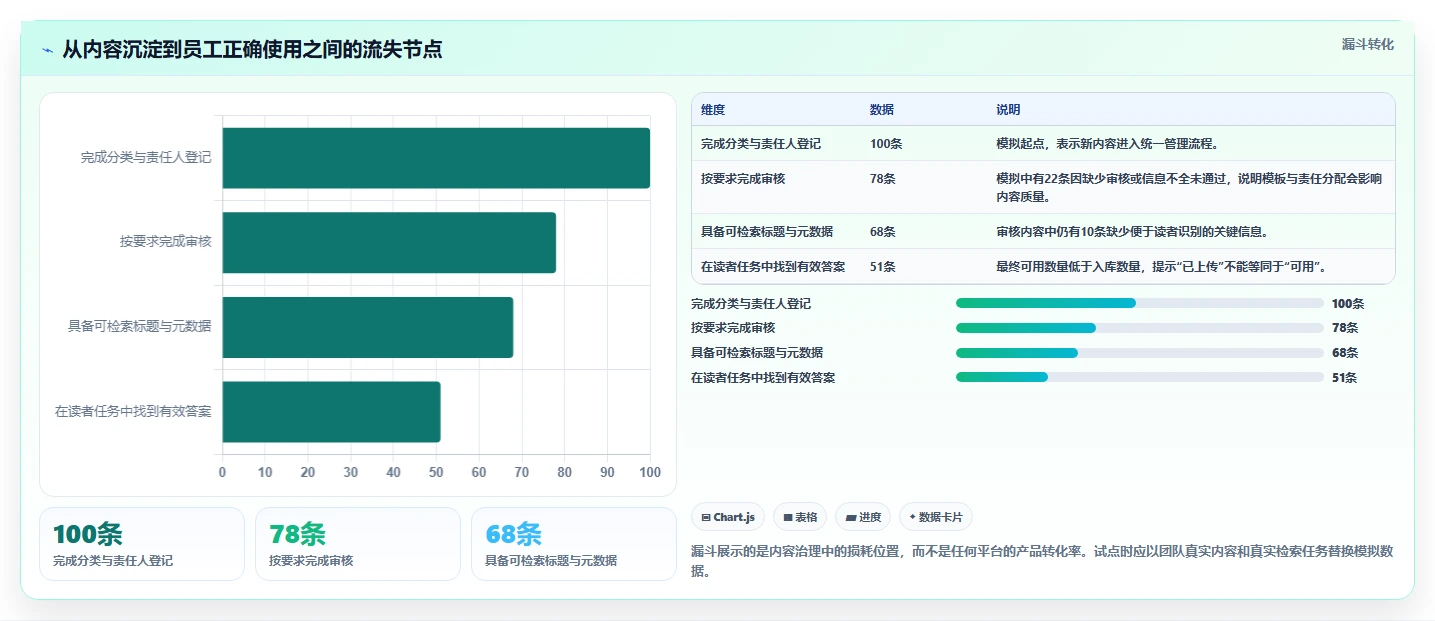Screen dimensions: 1435x621
Task: Click the description starting 最终可用数量低于入库数量
Action: 1161,267
